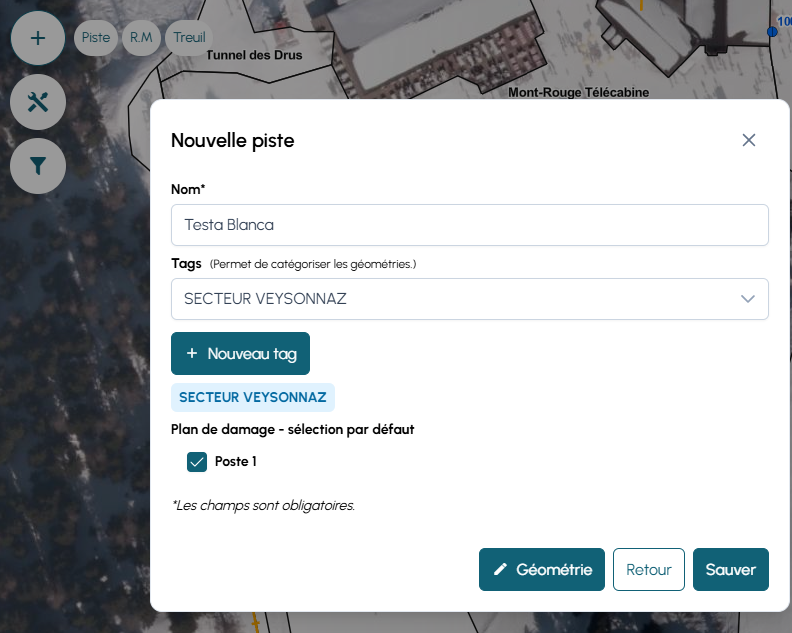Close the Nouvelle piste dialog
The image size is (792, 633).
[749, 140]
